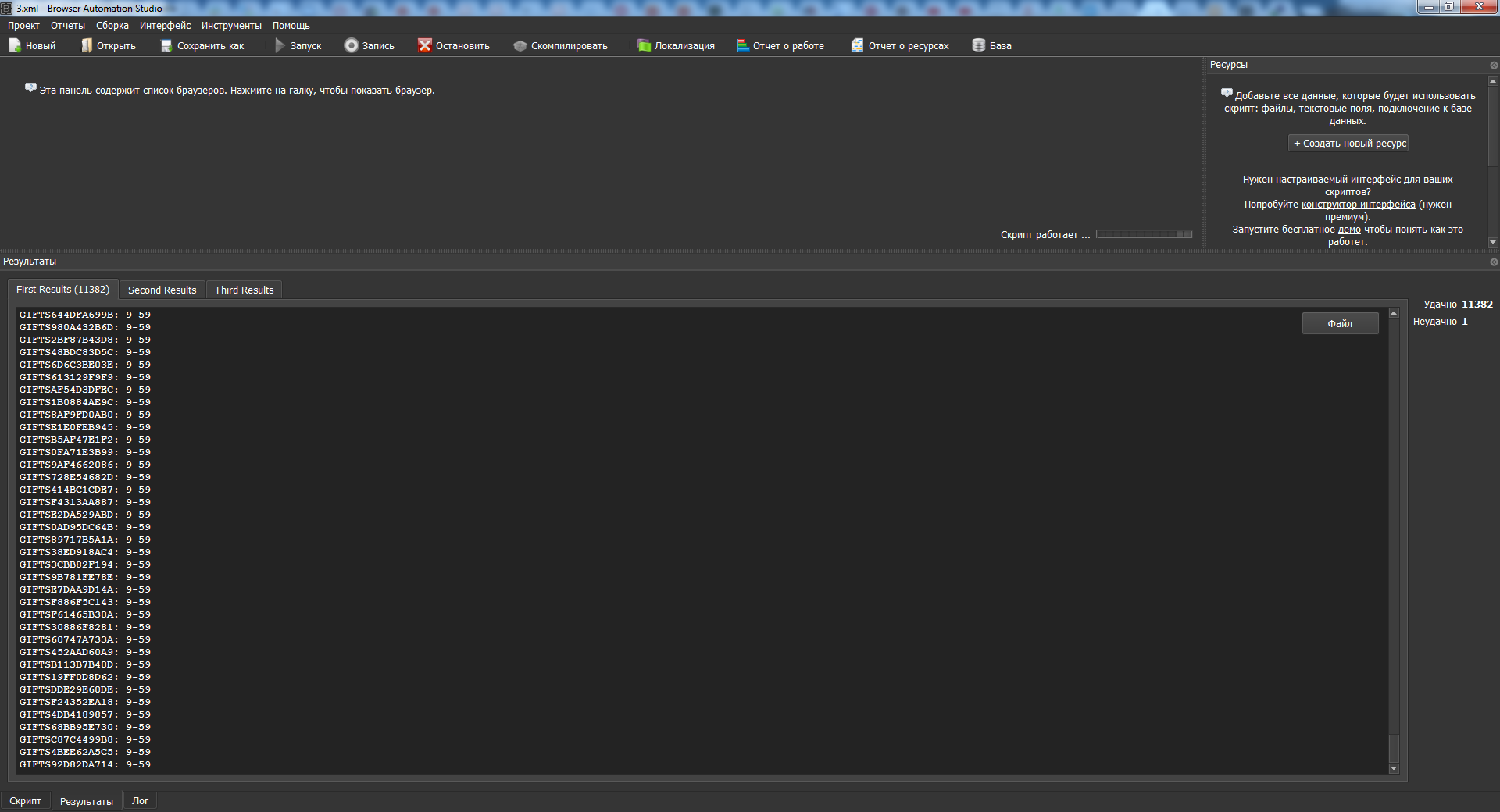The width and height of the screenshot is (1500, 812).
Task: Open the Помощь menu
Action: tap(291, 26)
